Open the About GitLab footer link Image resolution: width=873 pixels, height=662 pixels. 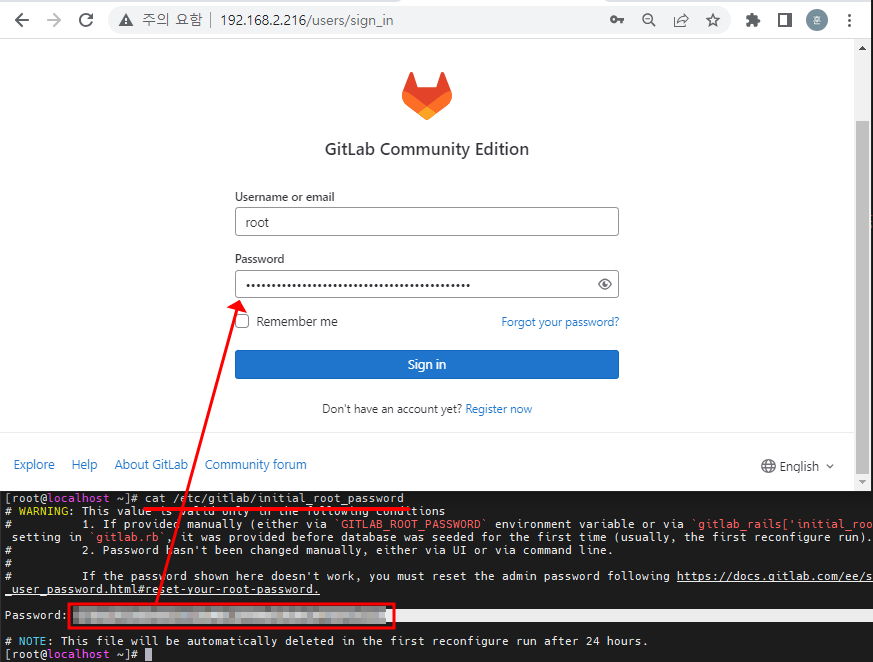151,465
